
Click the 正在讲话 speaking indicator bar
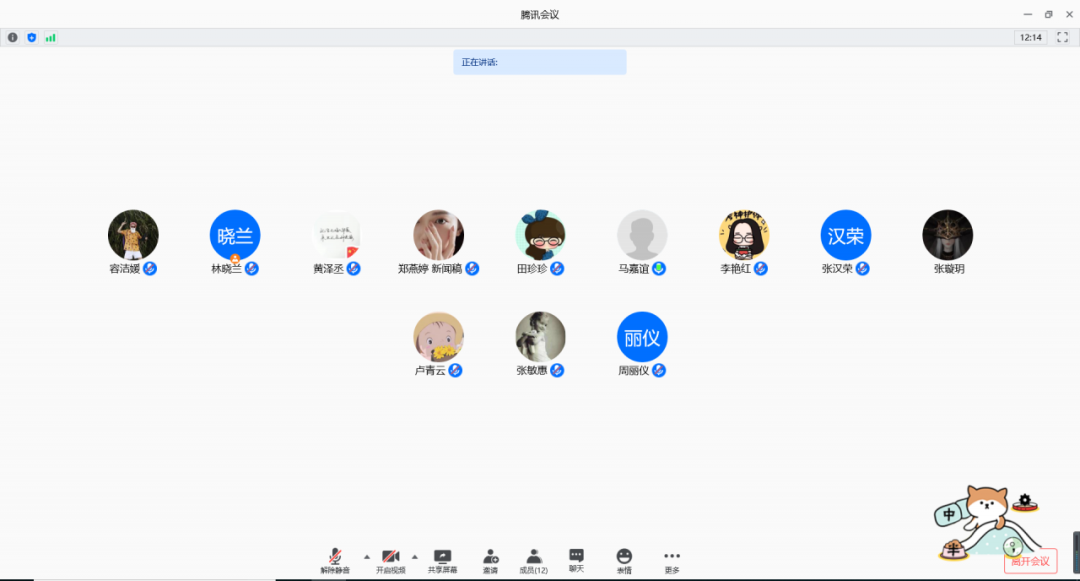[x=539, y=62]
